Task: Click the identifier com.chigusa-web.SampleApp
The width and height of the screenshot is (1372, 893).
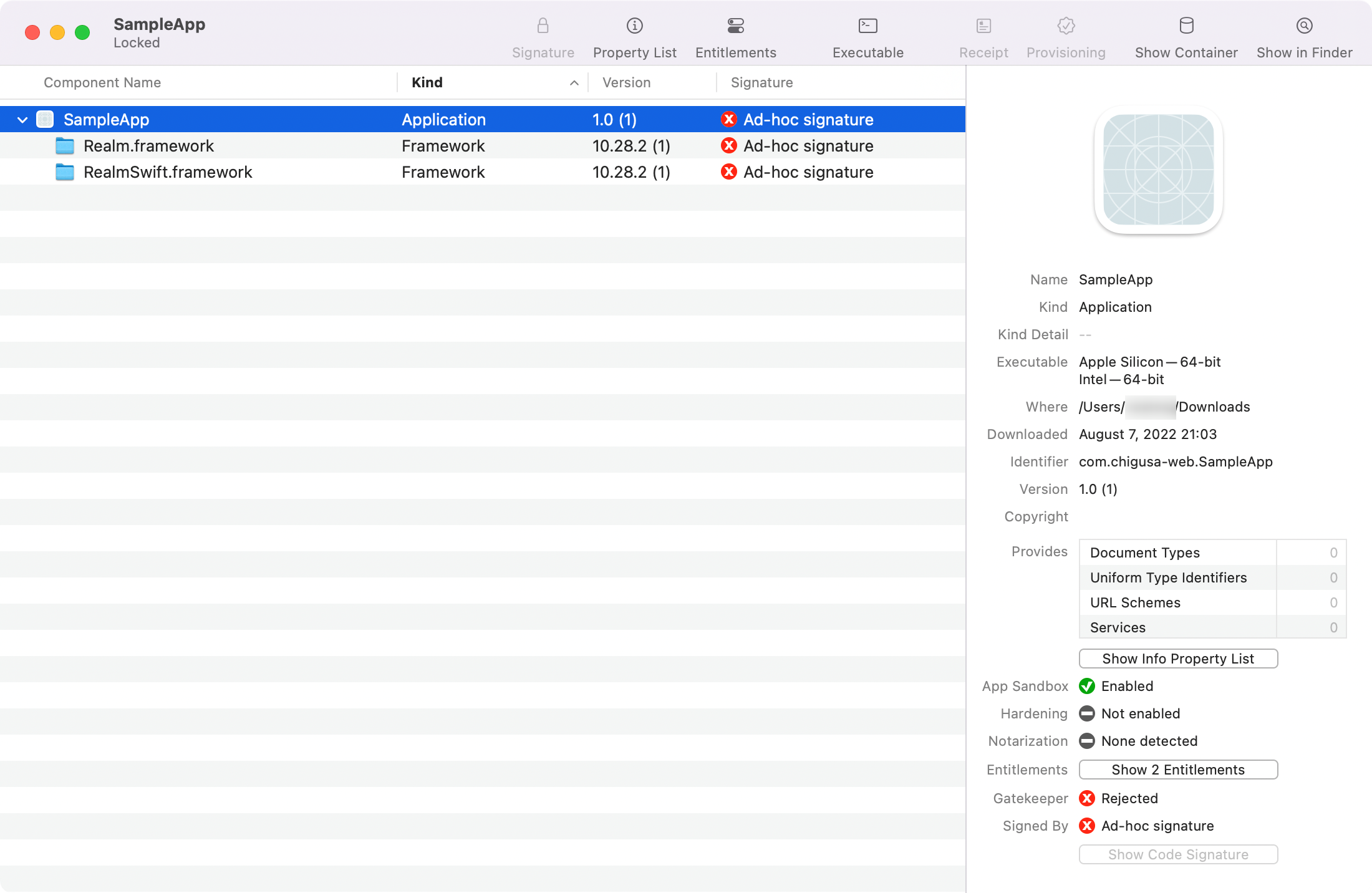Action: pyautogui.click(x=1176, y=461)
